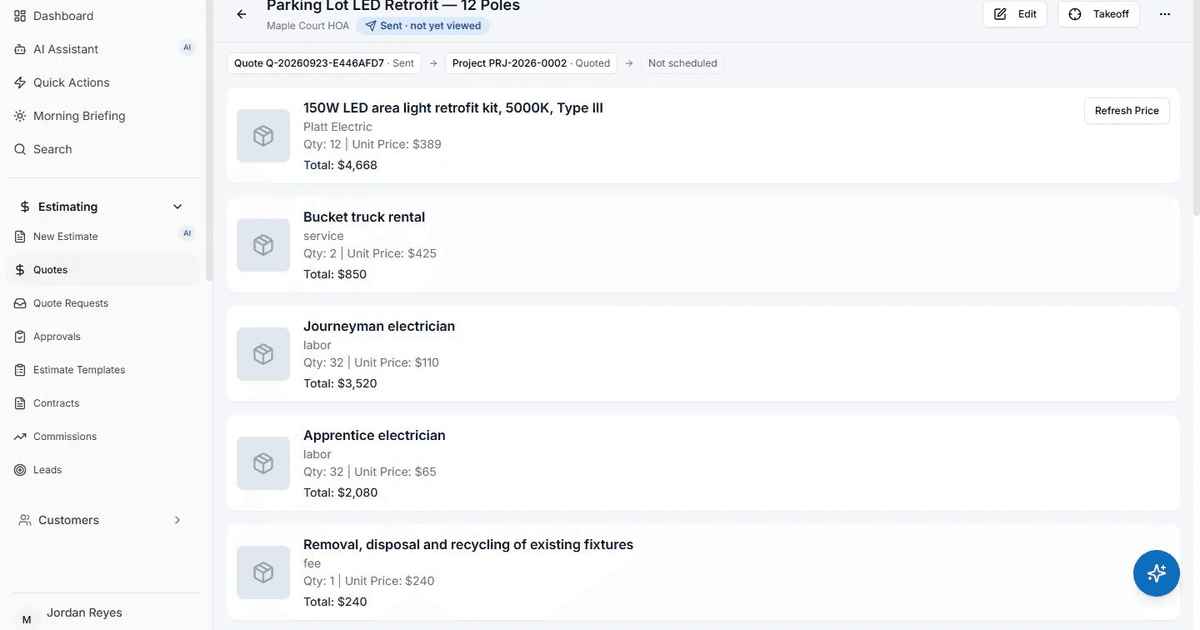Viewport: 1200px width, 630px height.
Task: Click the Contracts document icon
Action: tap(20, 403)
